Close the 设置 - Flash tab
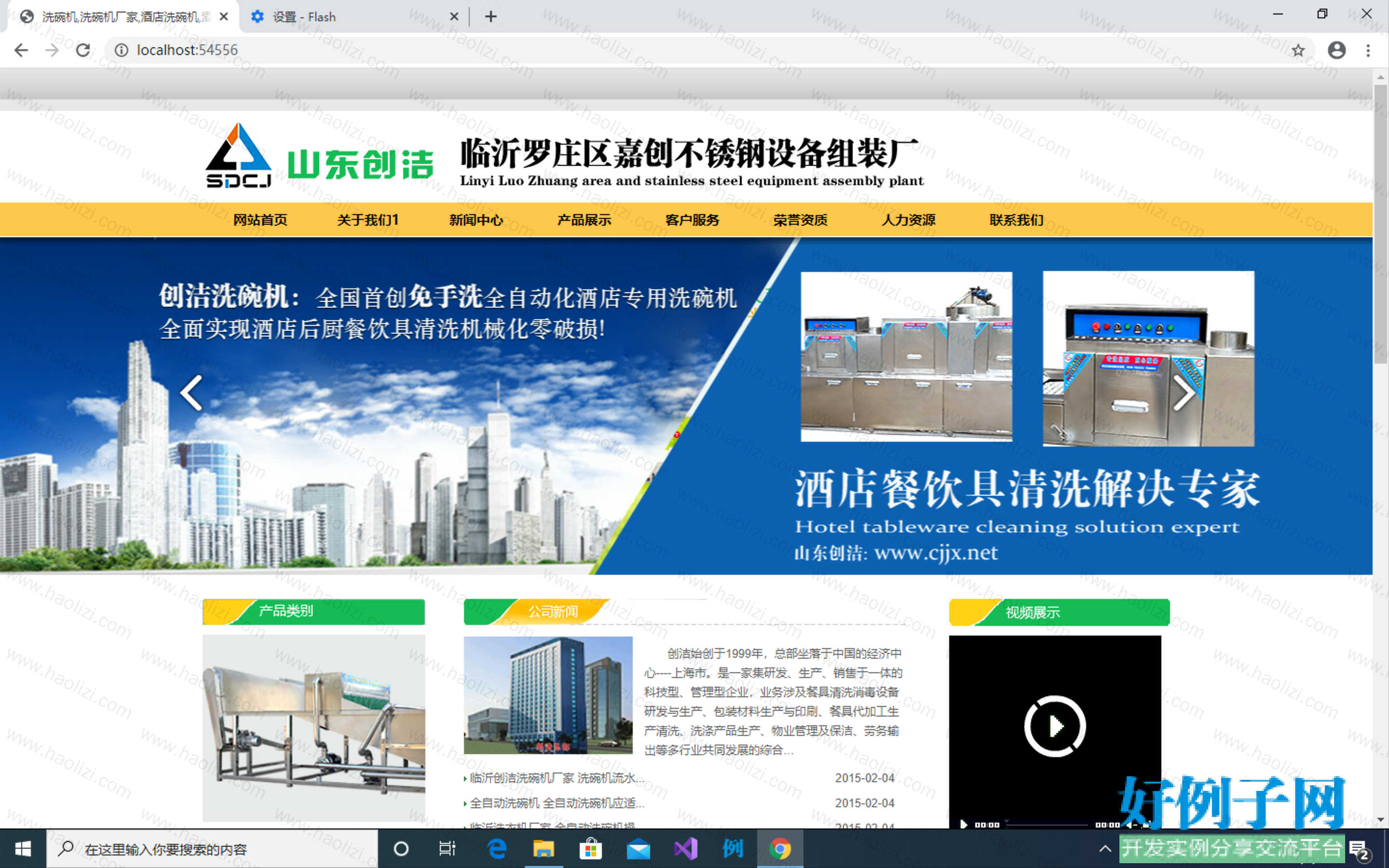1389x868 pixels. (454, 17)
